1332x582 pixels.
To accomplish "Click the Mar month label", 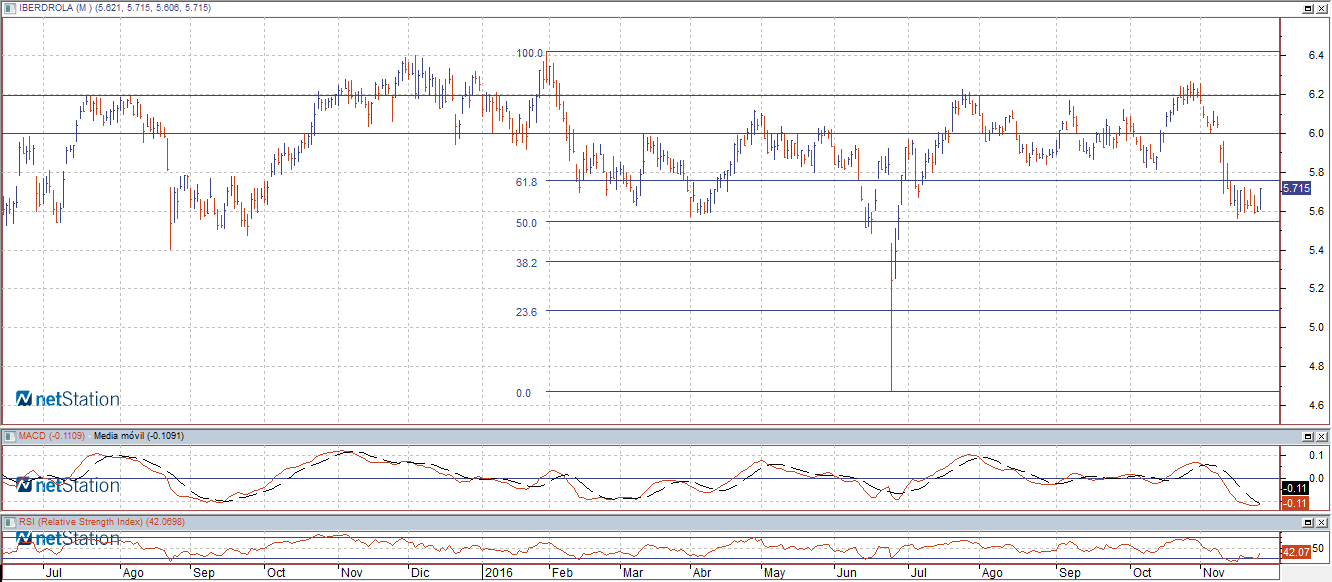I will [x=633, y=574].
